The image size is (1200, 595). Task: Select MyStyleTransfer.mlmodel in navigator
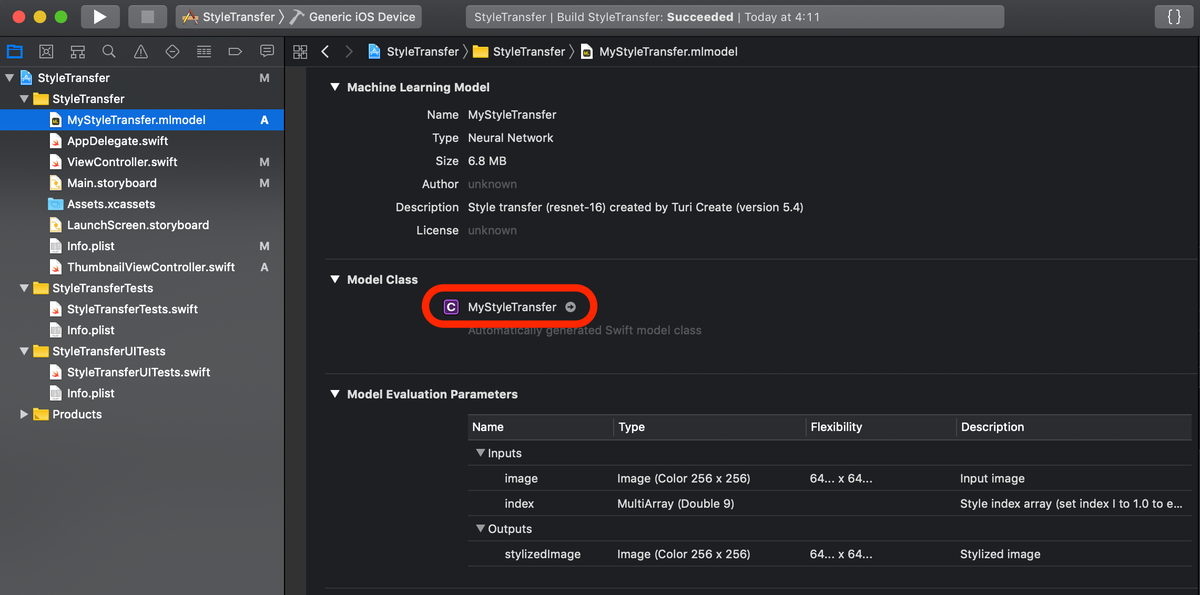142,120
